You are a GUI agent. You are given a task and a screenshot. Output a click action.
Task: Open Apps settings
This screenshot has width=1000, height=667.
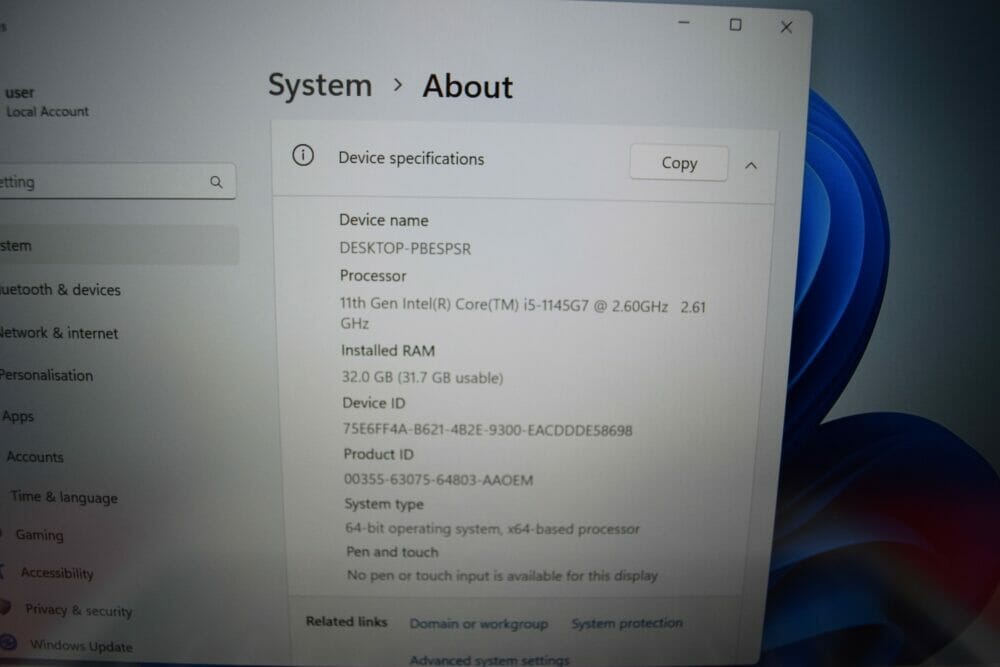point(18,416)
